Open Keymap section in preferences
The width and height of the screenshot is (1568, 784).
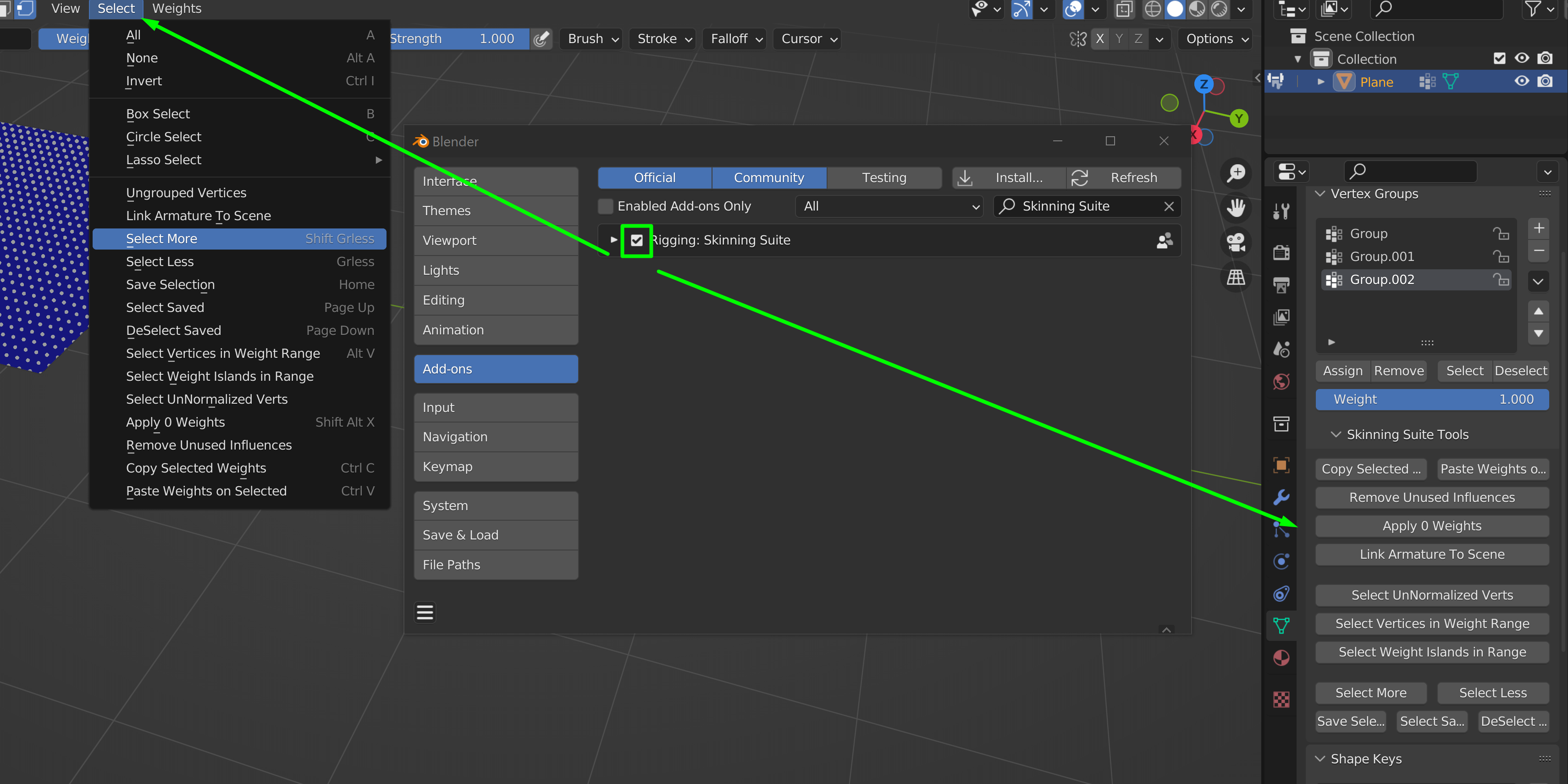496,467
